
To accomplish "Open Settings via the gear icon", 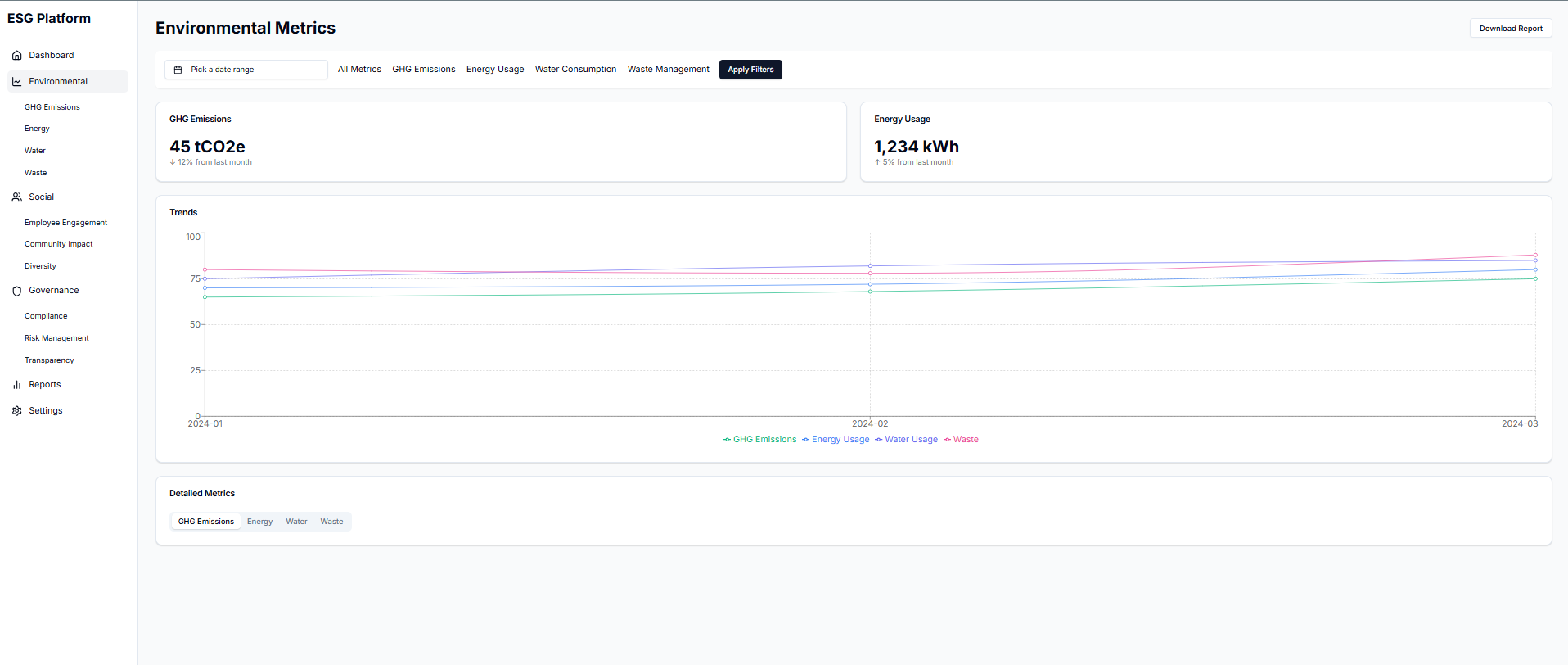I will point(17,411).
